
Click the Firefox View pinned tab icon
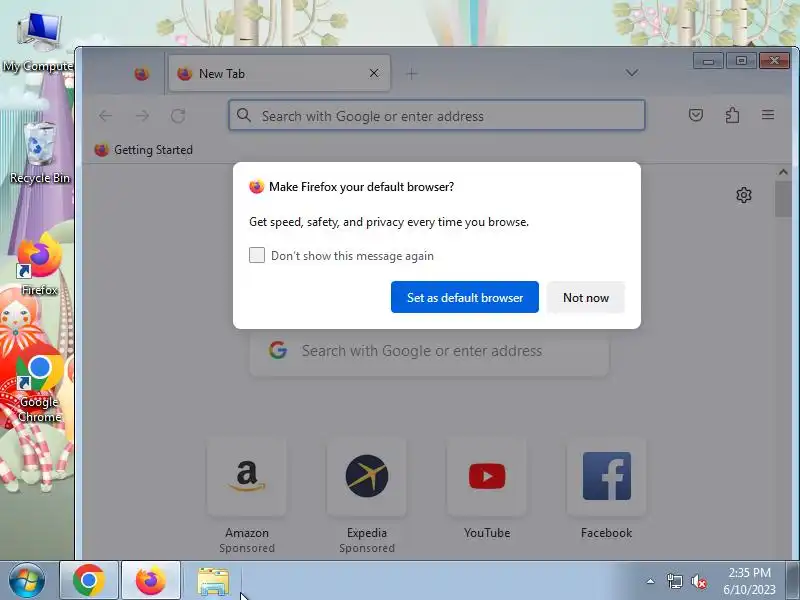coord(142,74)
